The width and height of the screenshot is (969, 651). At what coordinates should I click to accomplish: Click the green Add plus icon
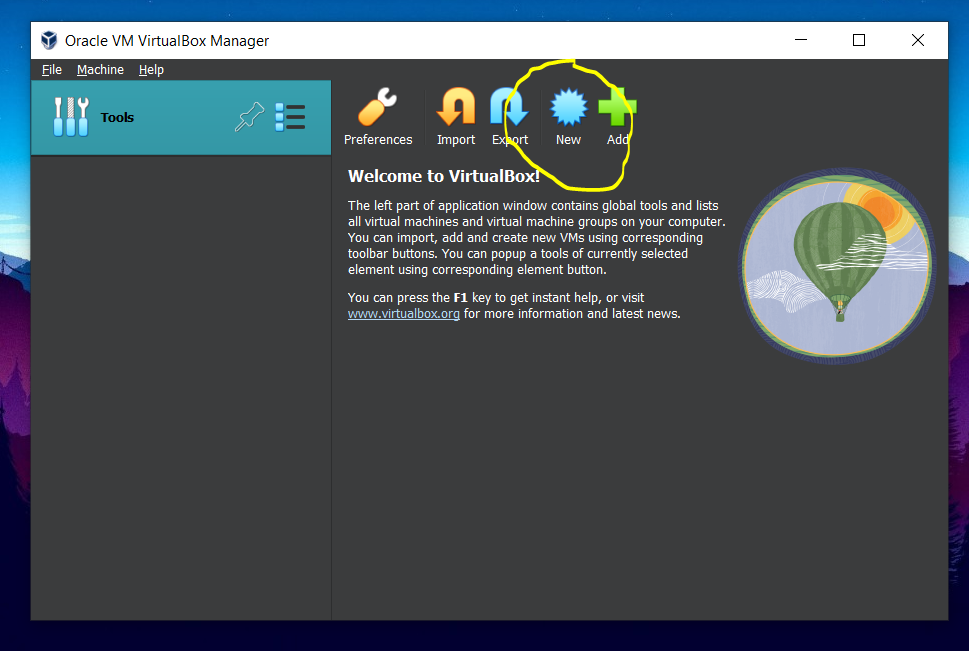point(617,108)
